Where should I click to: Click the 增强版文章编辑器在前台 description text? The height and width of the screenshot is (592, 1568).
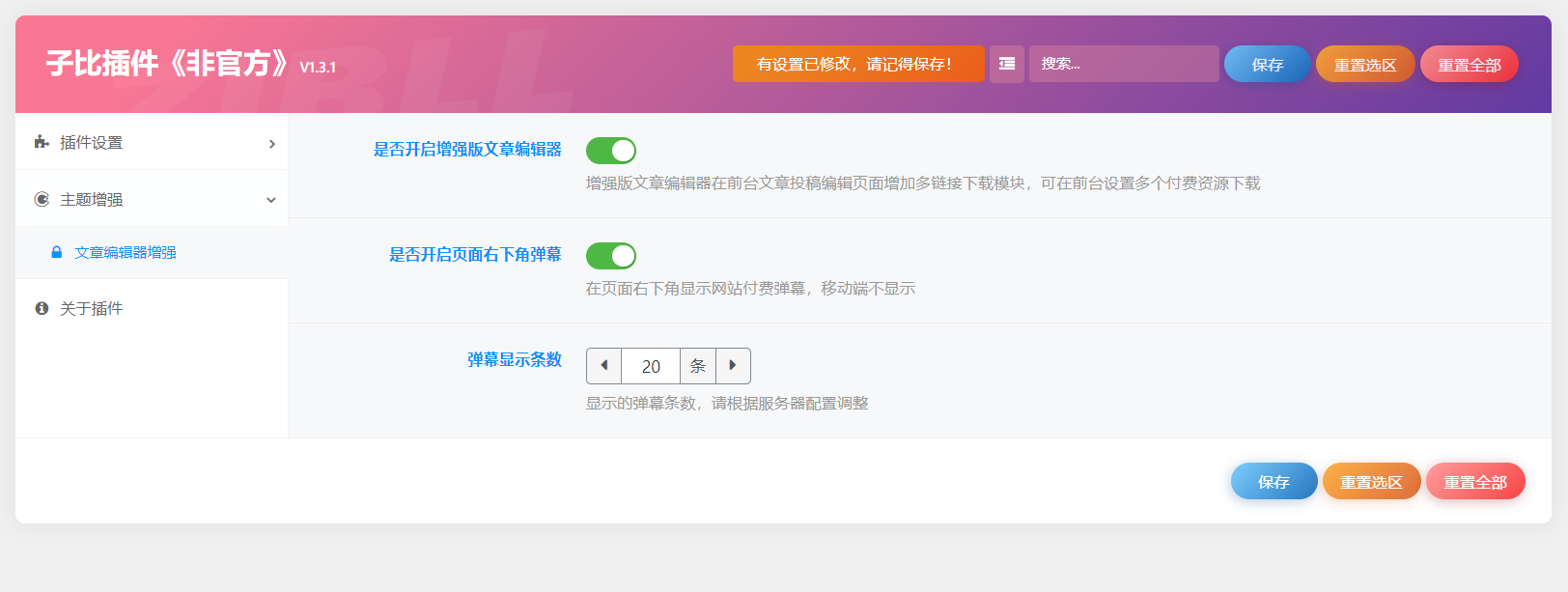click(x=923, y=183)
